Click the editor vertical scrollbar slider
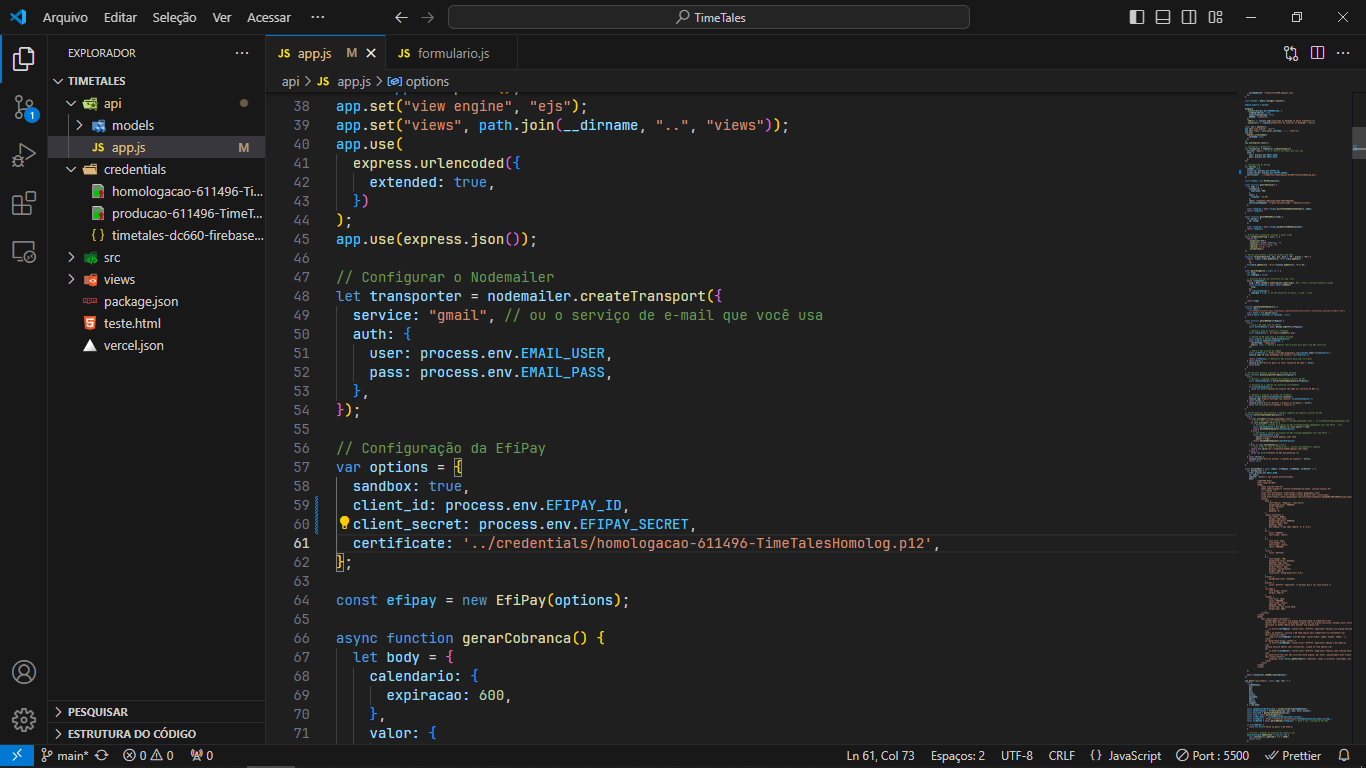1366x768 pixels. (1359, 142)
